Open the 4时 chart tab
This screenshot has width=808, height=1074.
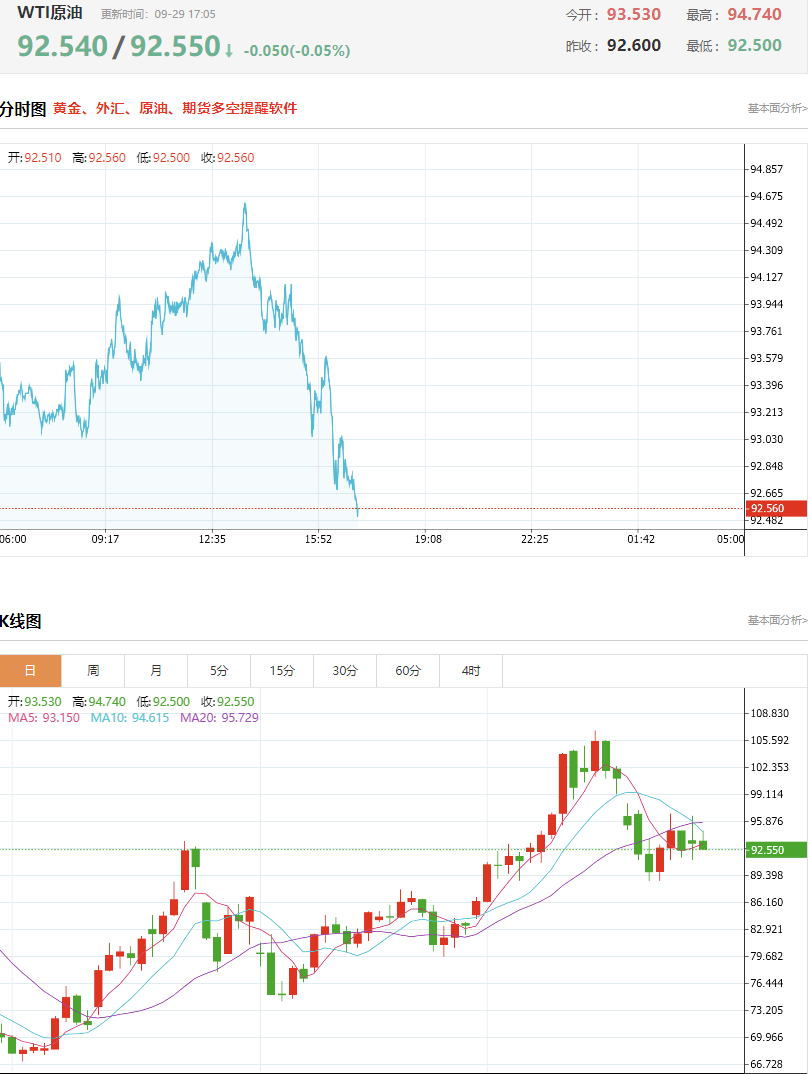(x=471, y=671)
